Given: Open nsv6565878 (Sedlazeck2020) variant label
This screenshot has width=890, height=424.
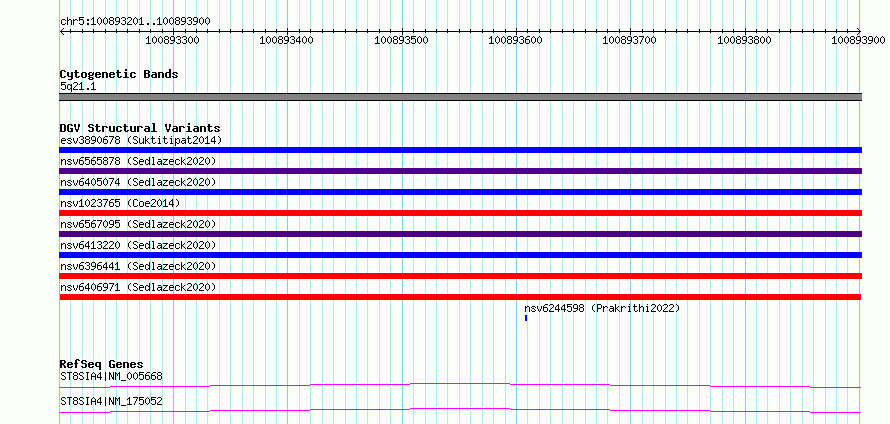Looking at the screenshot, I should pos(138,161).
